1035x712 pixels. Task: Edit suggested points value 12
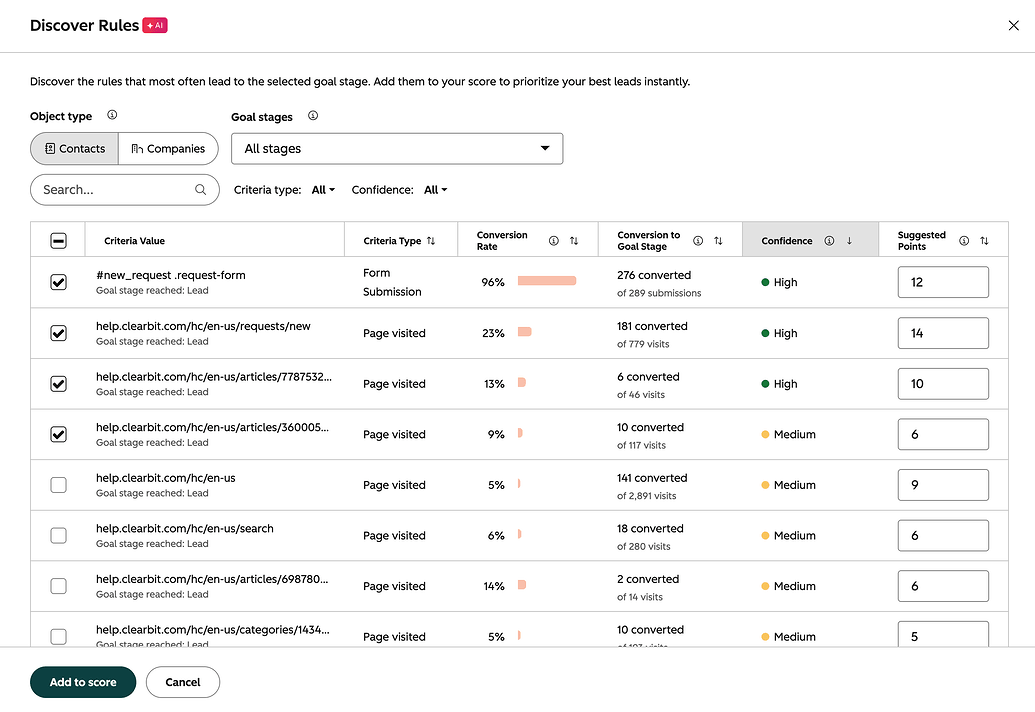[943, 282]
